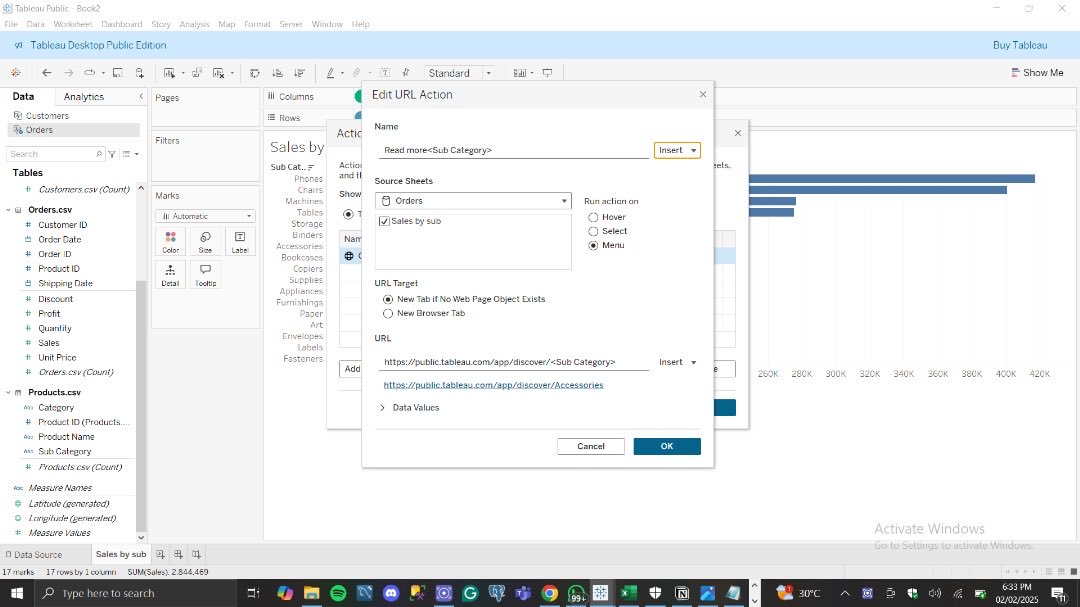Select the Hover run action option

coord(593,217)
